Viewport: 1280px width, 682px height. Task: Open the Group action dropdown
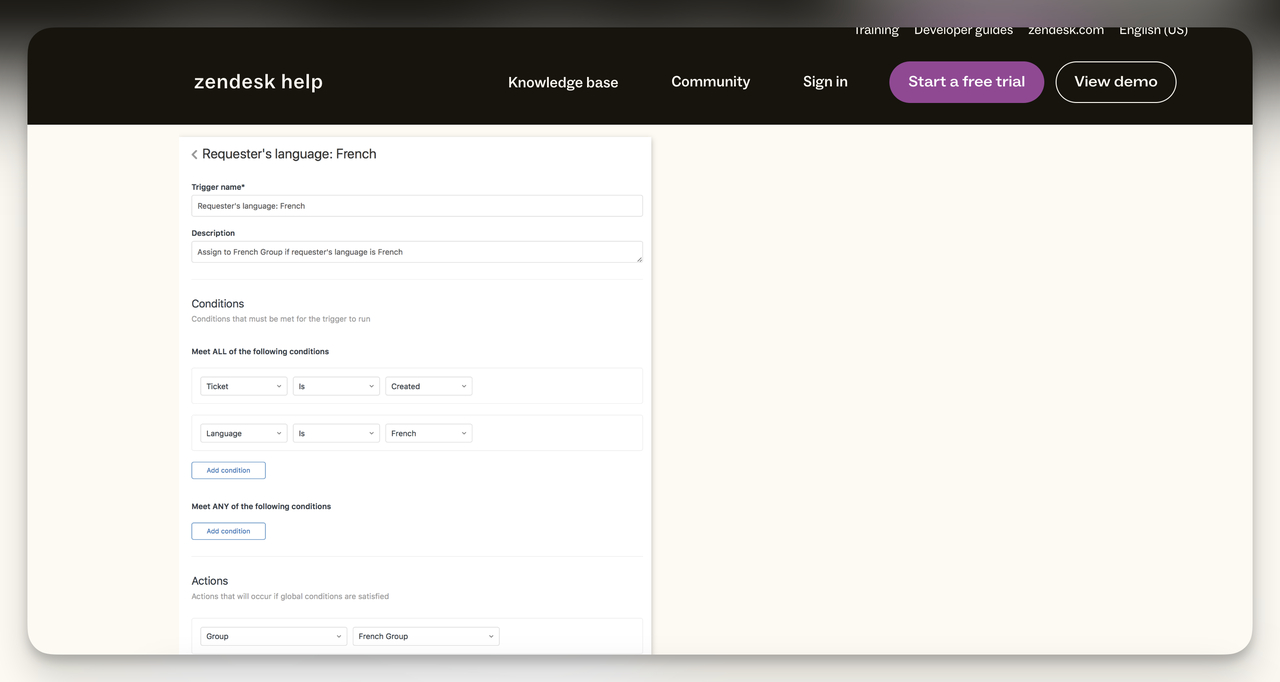pyautogui.click(x=273, y=636)
